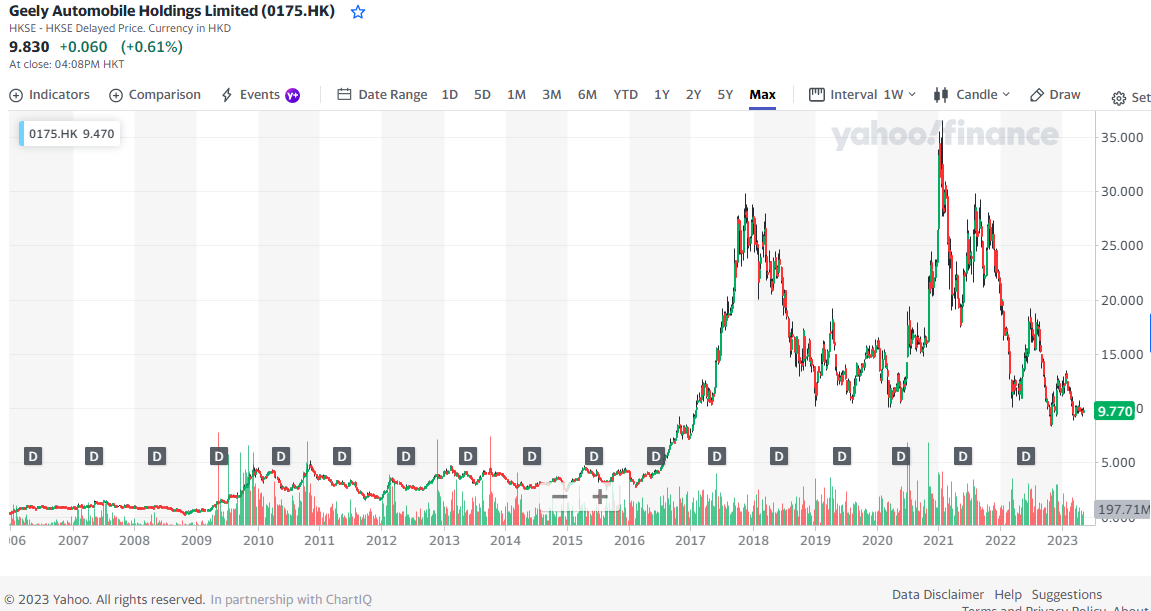Click the 2018 year label on axis
Screen dimensions: 1151x611
753,541
